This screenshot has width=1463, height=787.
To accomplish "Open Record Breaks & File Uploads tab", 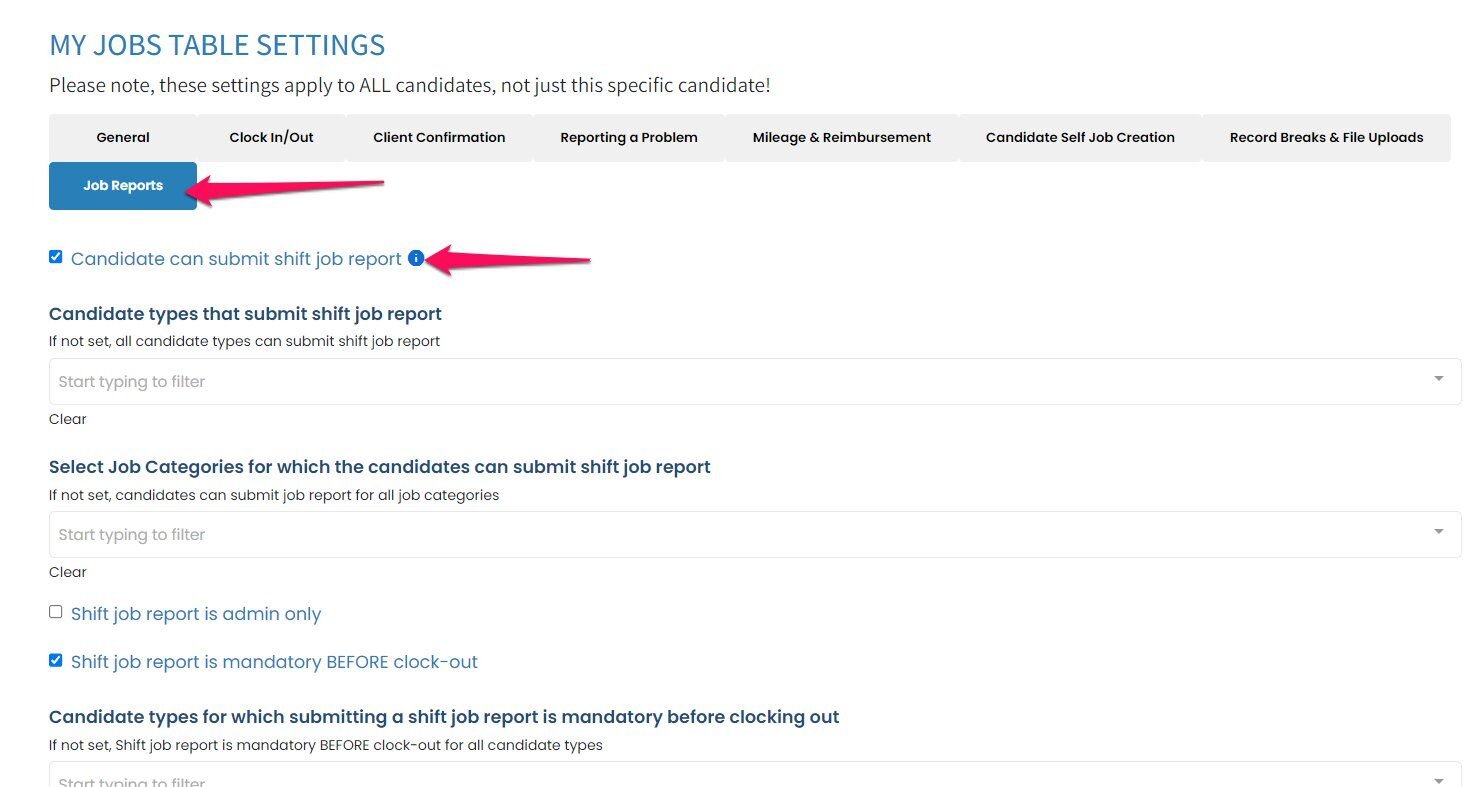I will click(x=1326, y=138).
